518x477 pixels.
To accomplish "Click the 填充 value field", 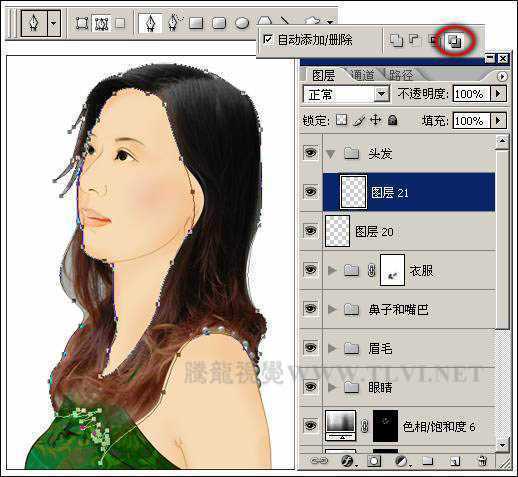I will click(471, 121).
